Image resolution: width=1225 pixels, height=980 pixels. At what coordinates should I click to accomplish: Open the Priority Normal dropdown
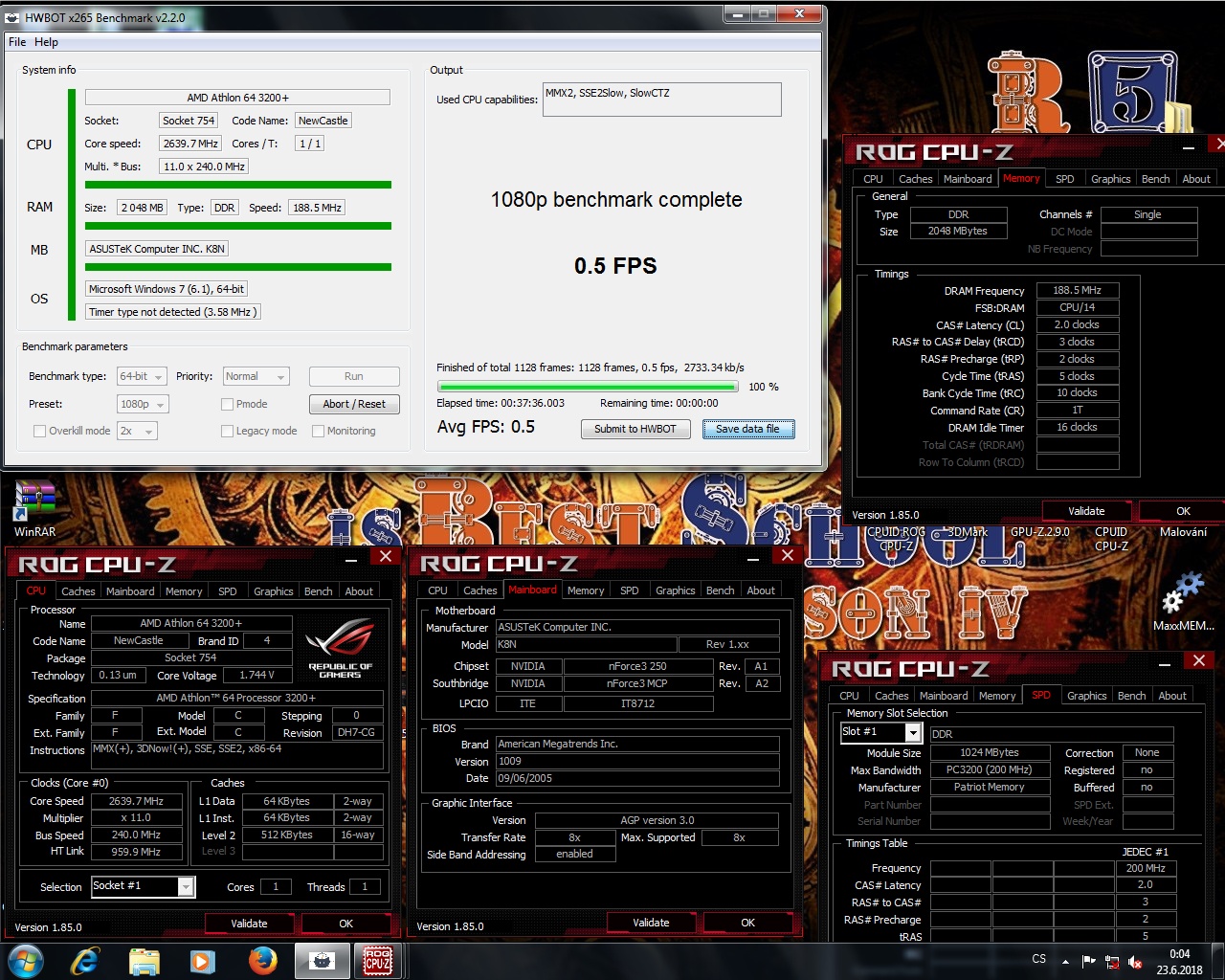256,377
